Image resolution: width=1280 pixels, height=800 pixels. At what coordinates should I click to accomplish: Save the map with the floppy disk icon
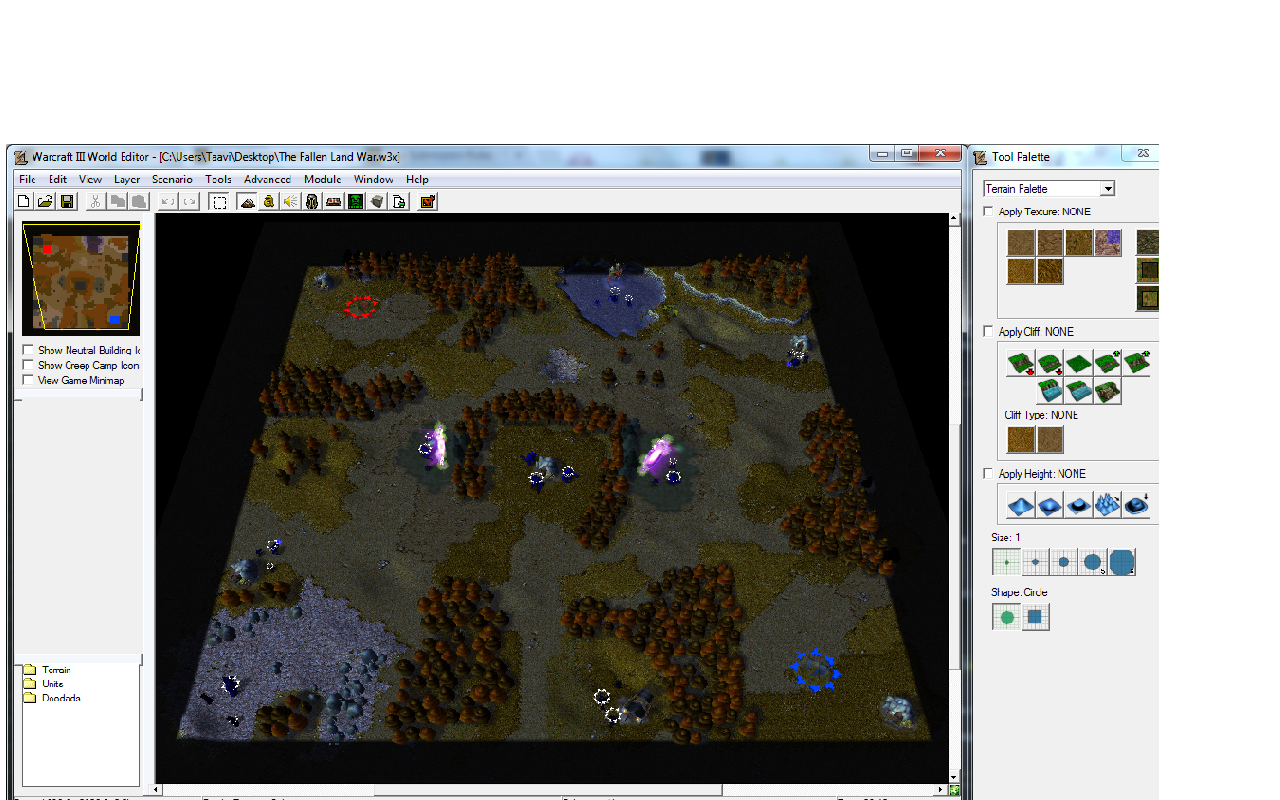pyautogui.click(x=67, y=202)
